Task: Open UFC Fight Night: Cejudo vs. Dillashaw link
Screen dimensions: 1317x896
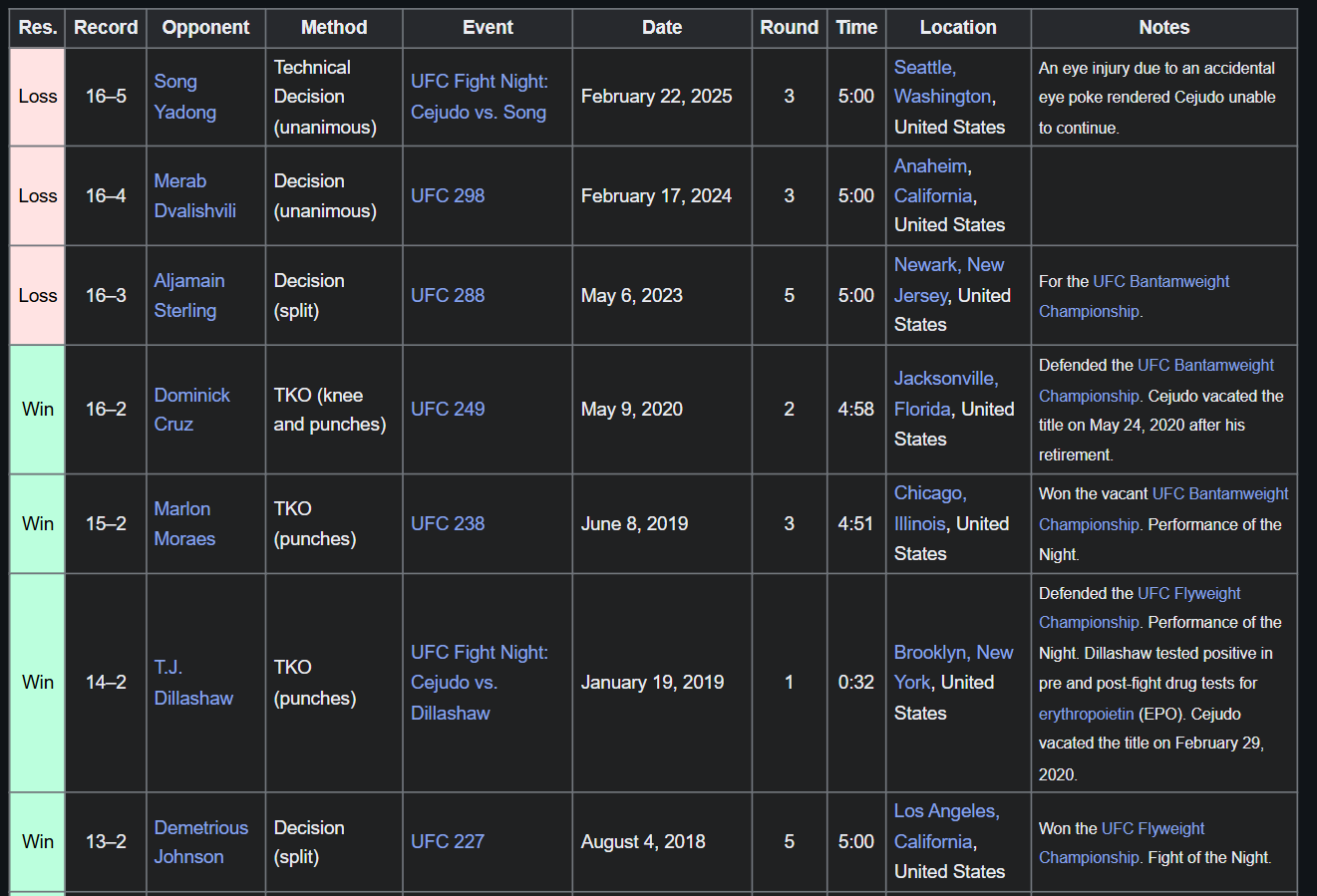Action: [x=480, y=683]
